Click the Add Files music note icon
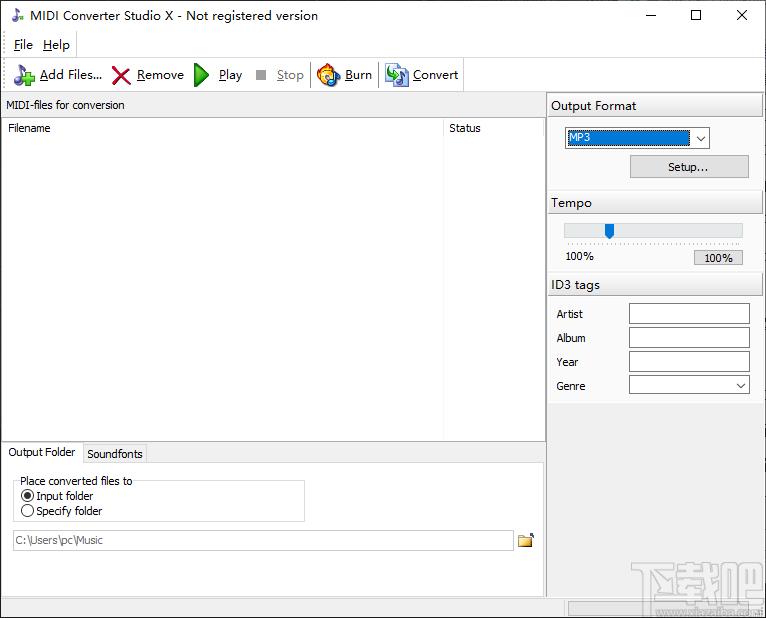 tap(24, 75)
